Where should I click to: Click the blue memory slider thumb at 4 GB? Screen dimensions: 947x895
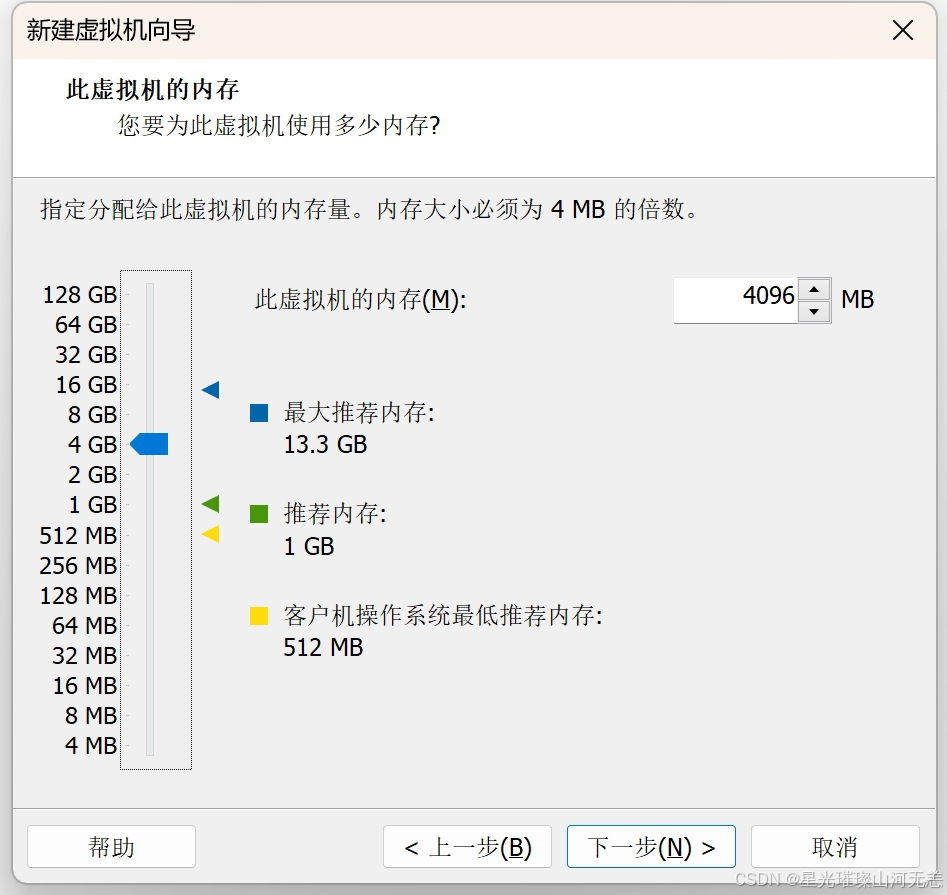[149, 444]
